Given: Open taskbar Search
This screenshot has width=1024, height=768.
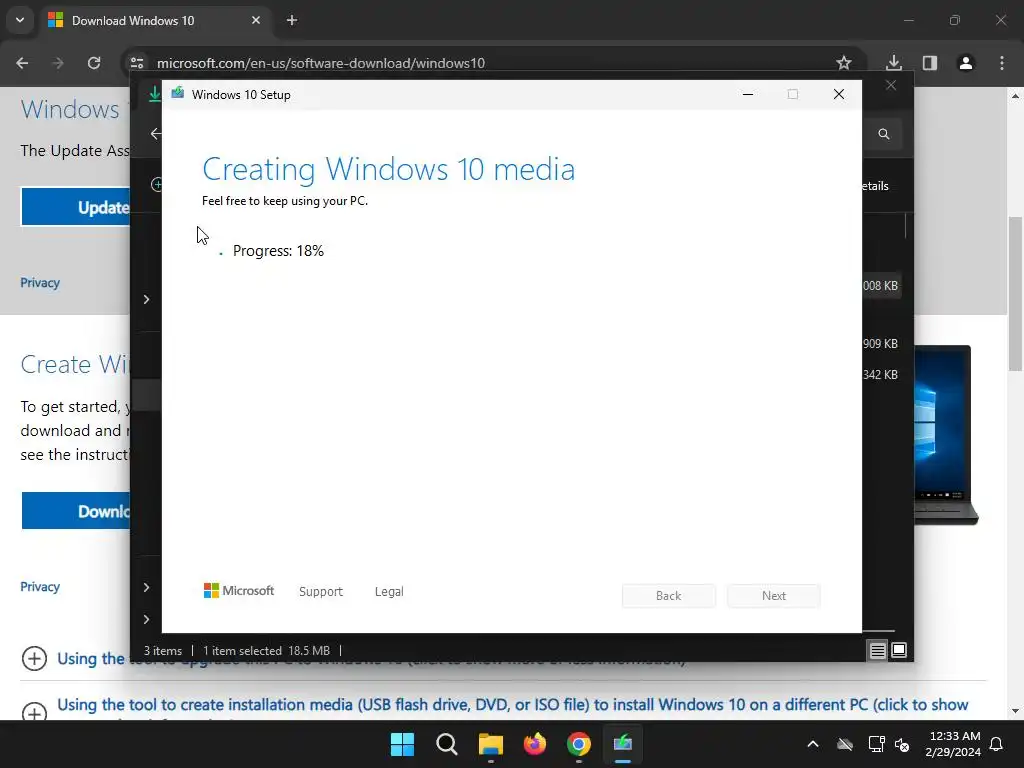Looking at the screenshot, I should tap(447, 744).
